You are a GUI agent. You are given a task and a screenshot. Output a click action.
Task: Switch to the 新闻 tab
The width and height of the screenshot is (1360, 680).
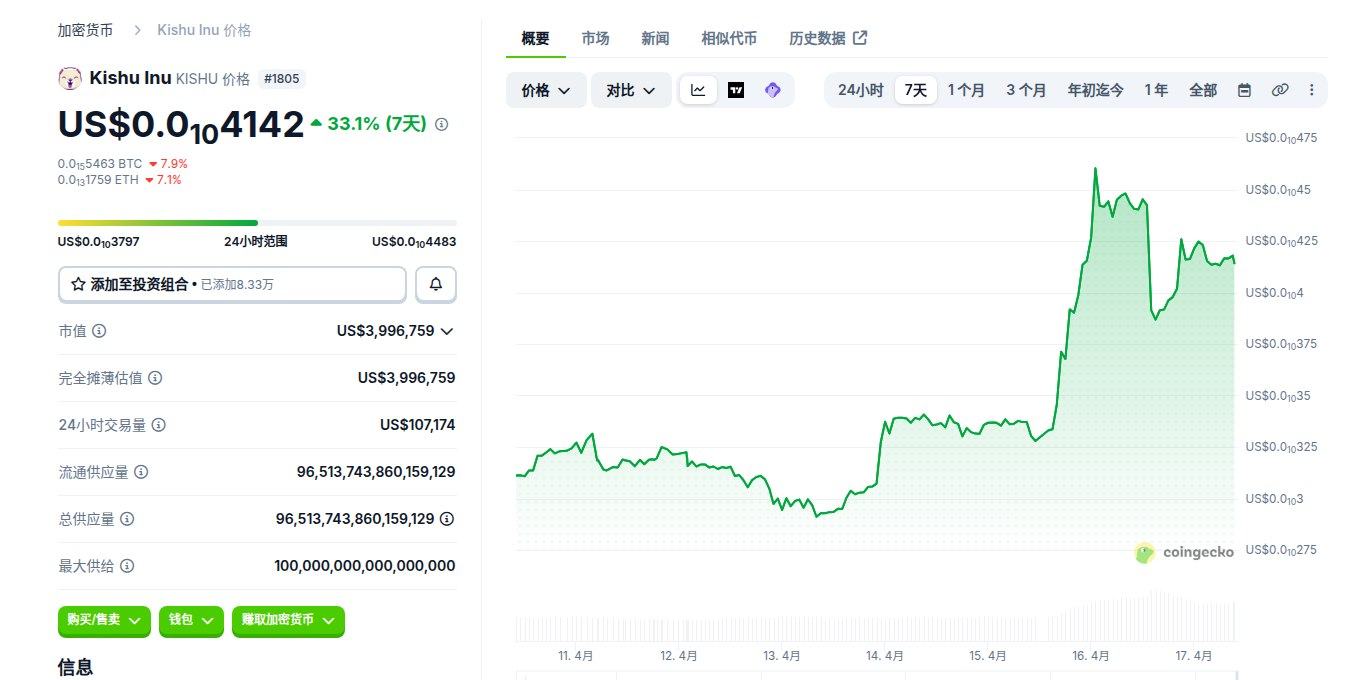coord(655,38)
